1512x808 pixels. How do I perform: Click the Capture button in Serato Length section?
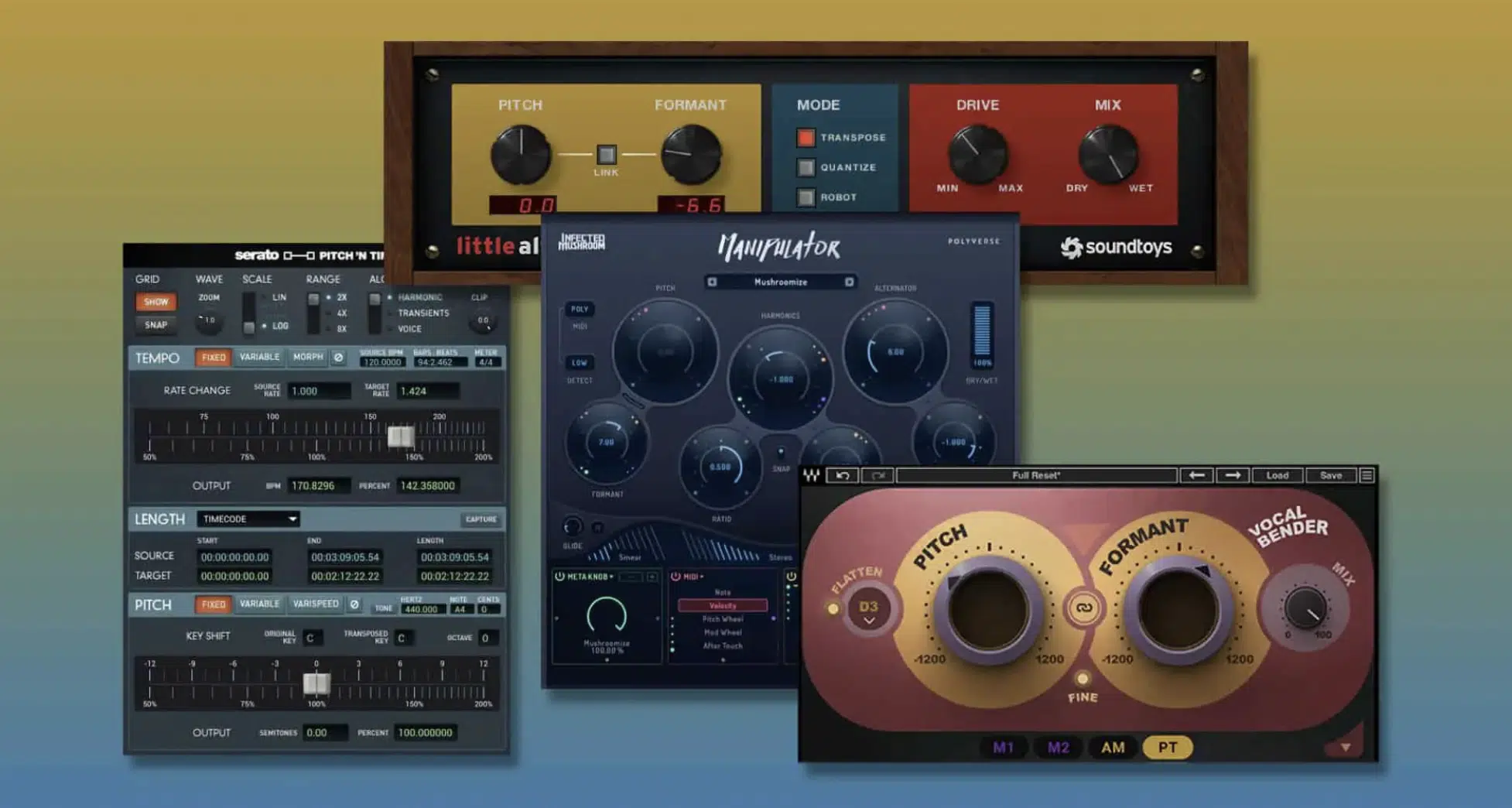pyautogui.click(x=481, y=519)
